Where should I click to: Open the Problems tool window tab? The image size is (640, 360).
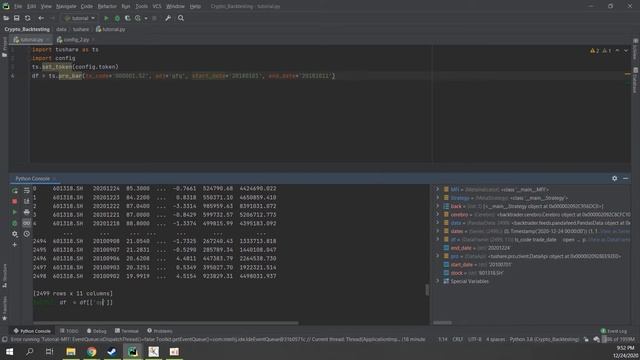click(160, 331)
